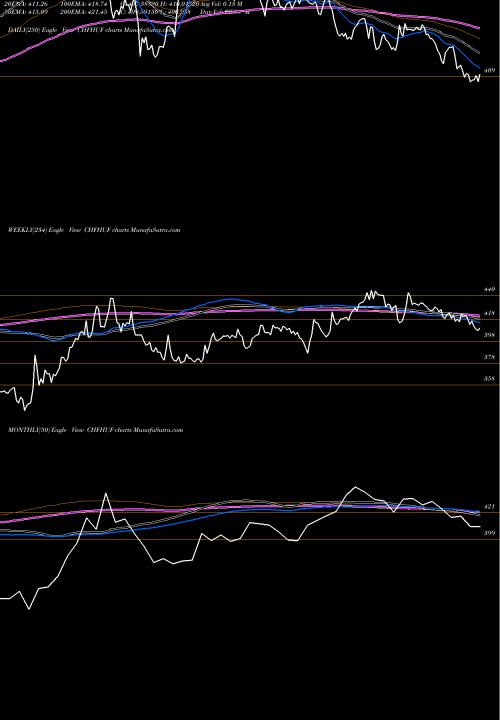Click the 358 price label on weekly chart
500x720 pixels.
click(x=489, y=379)
